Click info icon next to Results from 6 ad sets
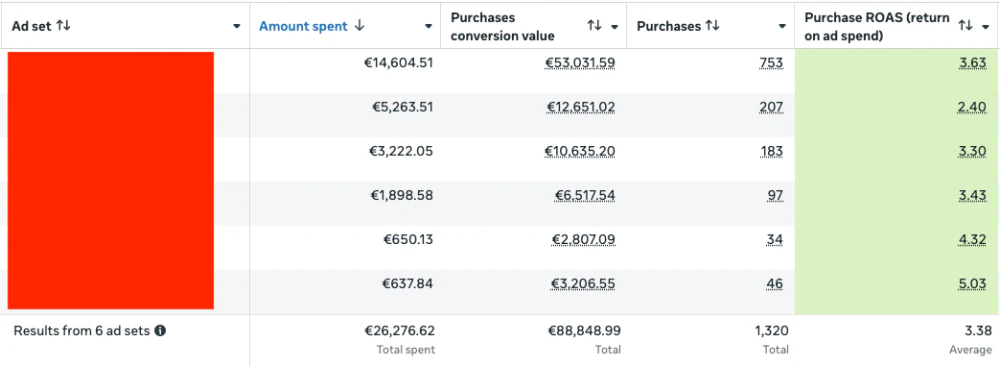Screen dimensions: 1000x366 (160, 330)
